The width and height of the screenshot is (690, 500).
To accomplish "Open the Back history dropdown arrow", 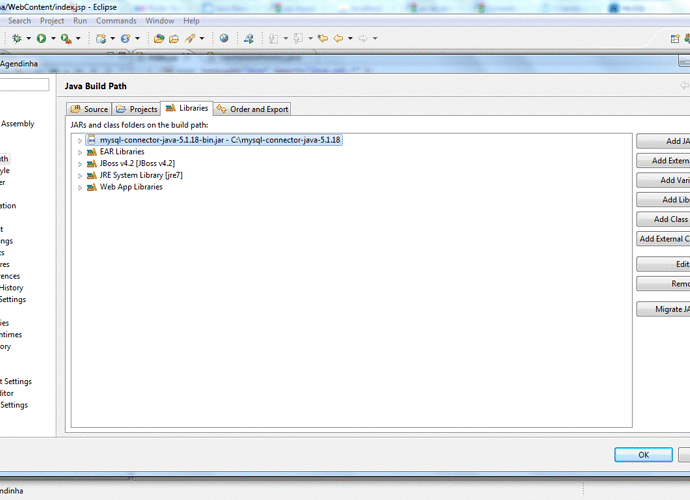I will (350, 39).
